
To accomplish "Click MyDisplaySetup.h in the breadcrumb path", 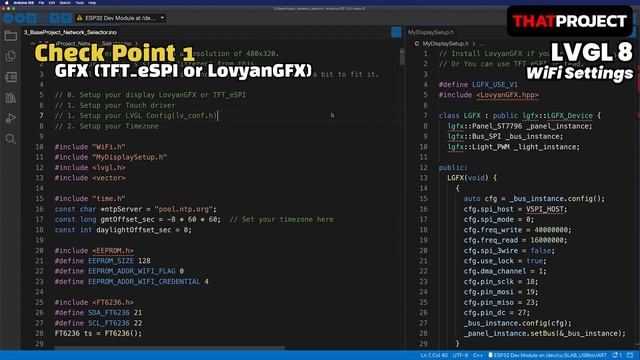I will click(x=445, y=43).
